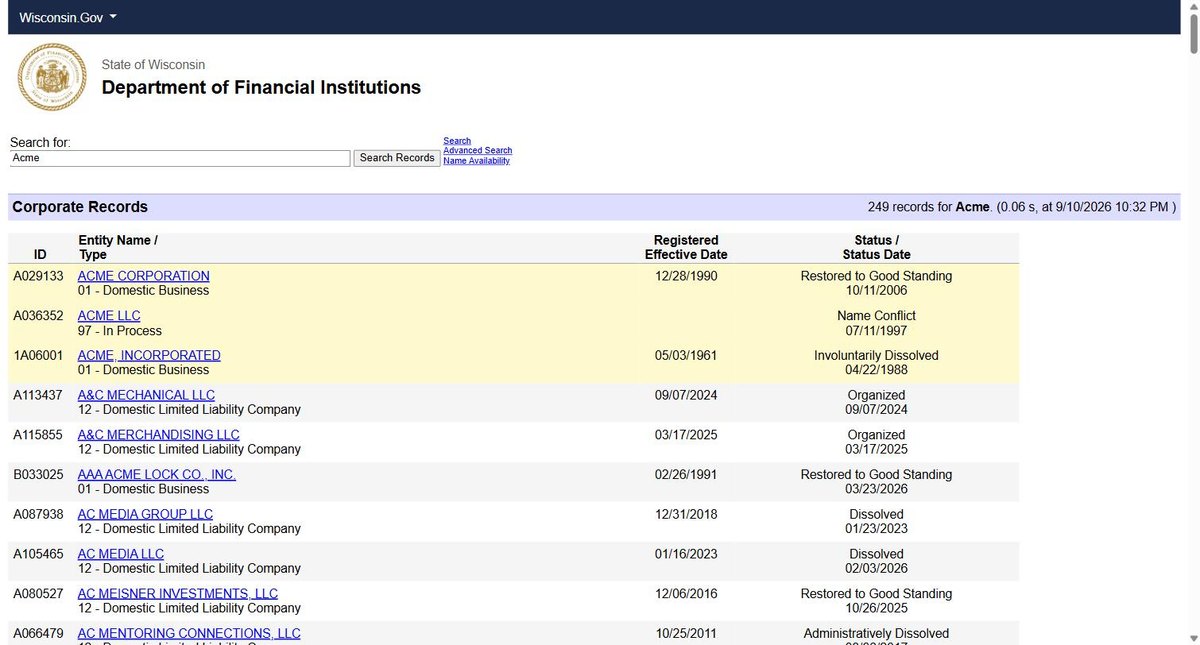1200x645 pixels.
Task: Click ID A105465
Action: tap(38, 554)
